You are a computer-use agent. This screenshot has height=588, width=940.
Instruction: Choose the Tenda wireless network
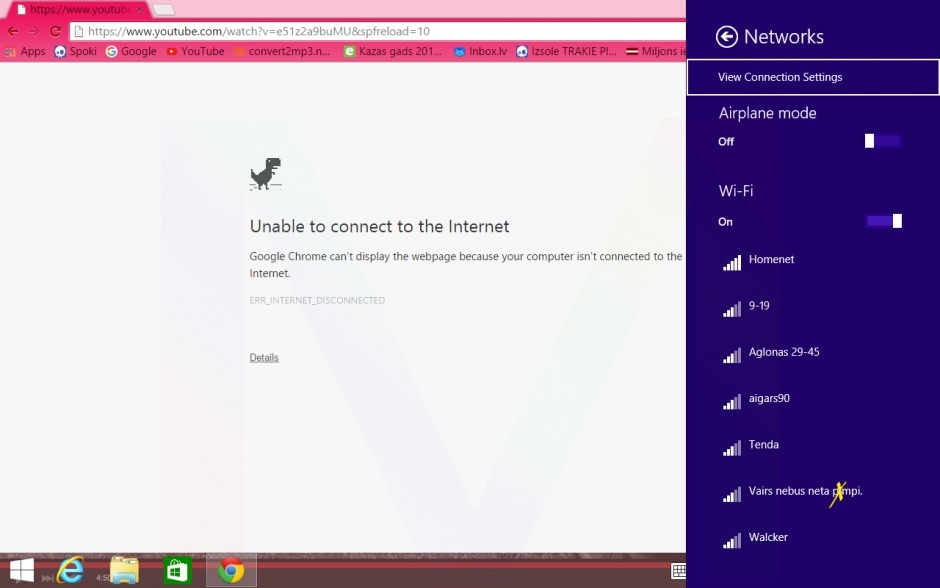[x=763, y=445]
